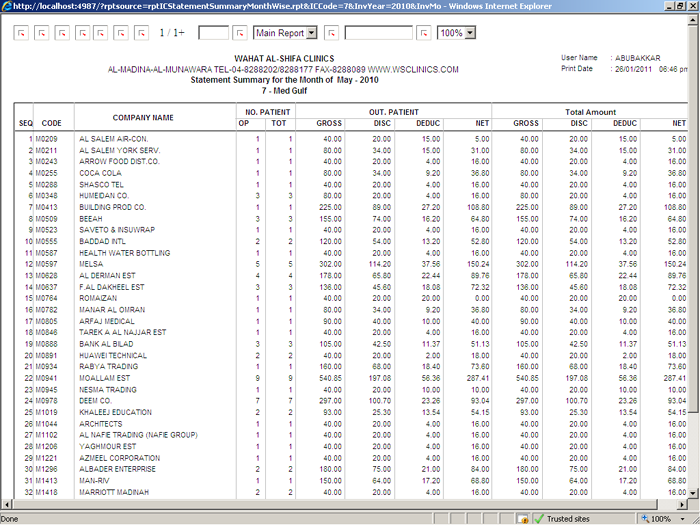Click code 'M0941'
The height and width of the screenshot is (525, 700).
tap(46, 378)
